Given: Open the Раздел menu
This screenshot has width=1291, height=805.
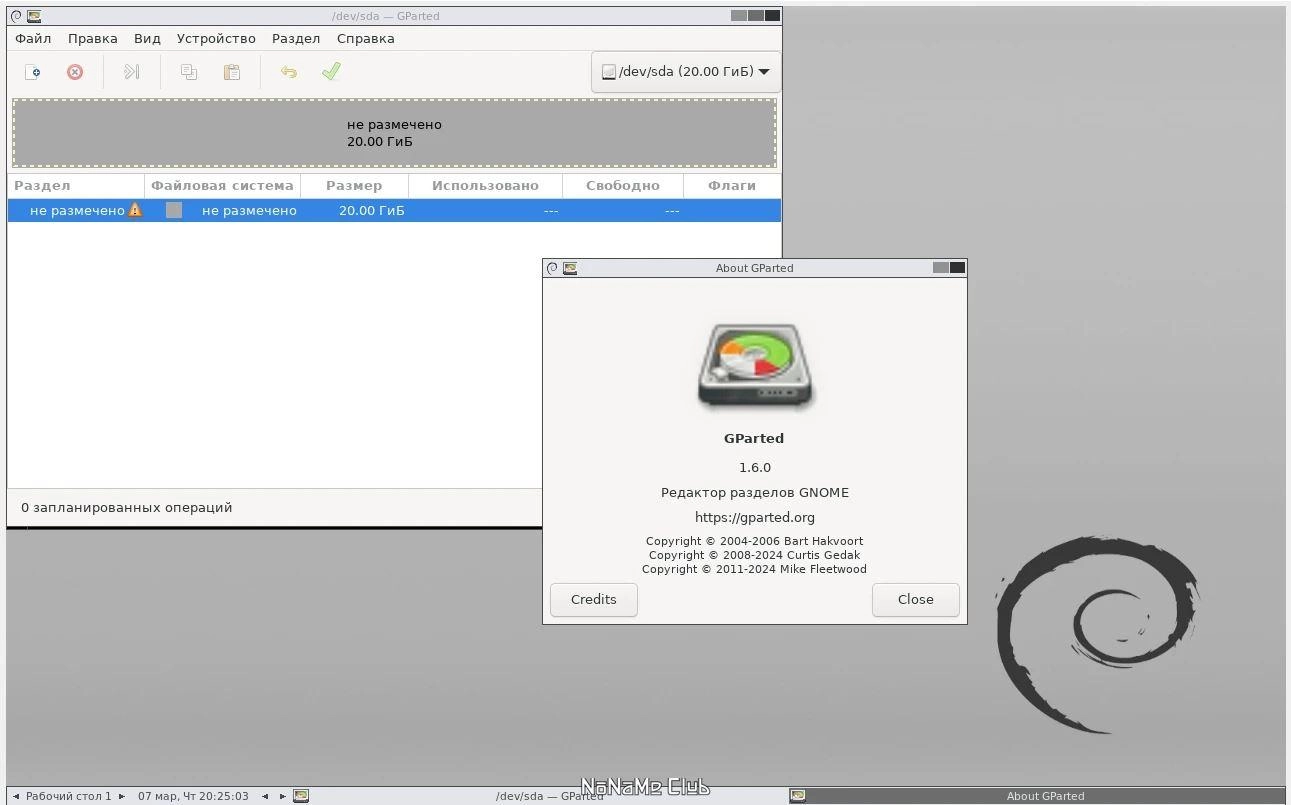Looking at the screenshot, I should 296,38.
